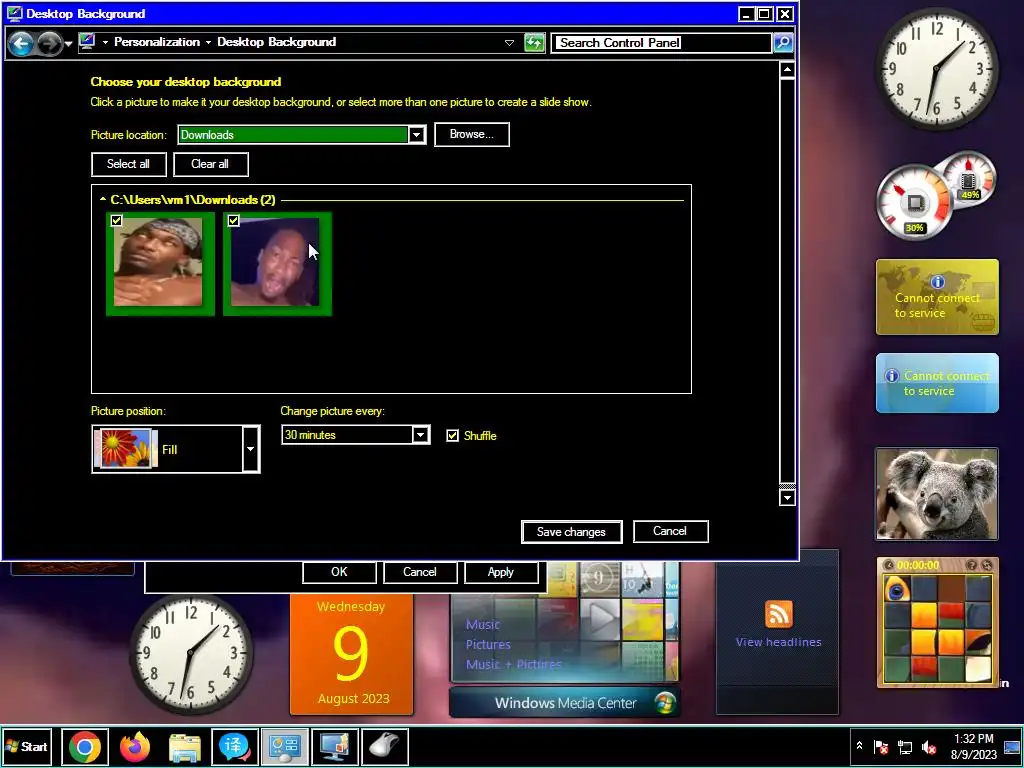Click the Select all button
This screenshot has width=1024, height=768.
pyautogui.click(x=129, y=164)
